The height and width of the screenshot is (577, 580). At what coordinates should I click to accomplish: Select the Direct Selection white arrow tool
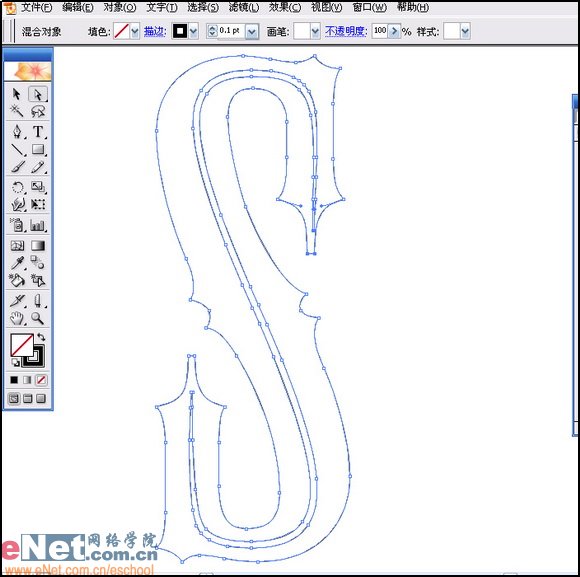pyautogui.click(x=38, y=94)
